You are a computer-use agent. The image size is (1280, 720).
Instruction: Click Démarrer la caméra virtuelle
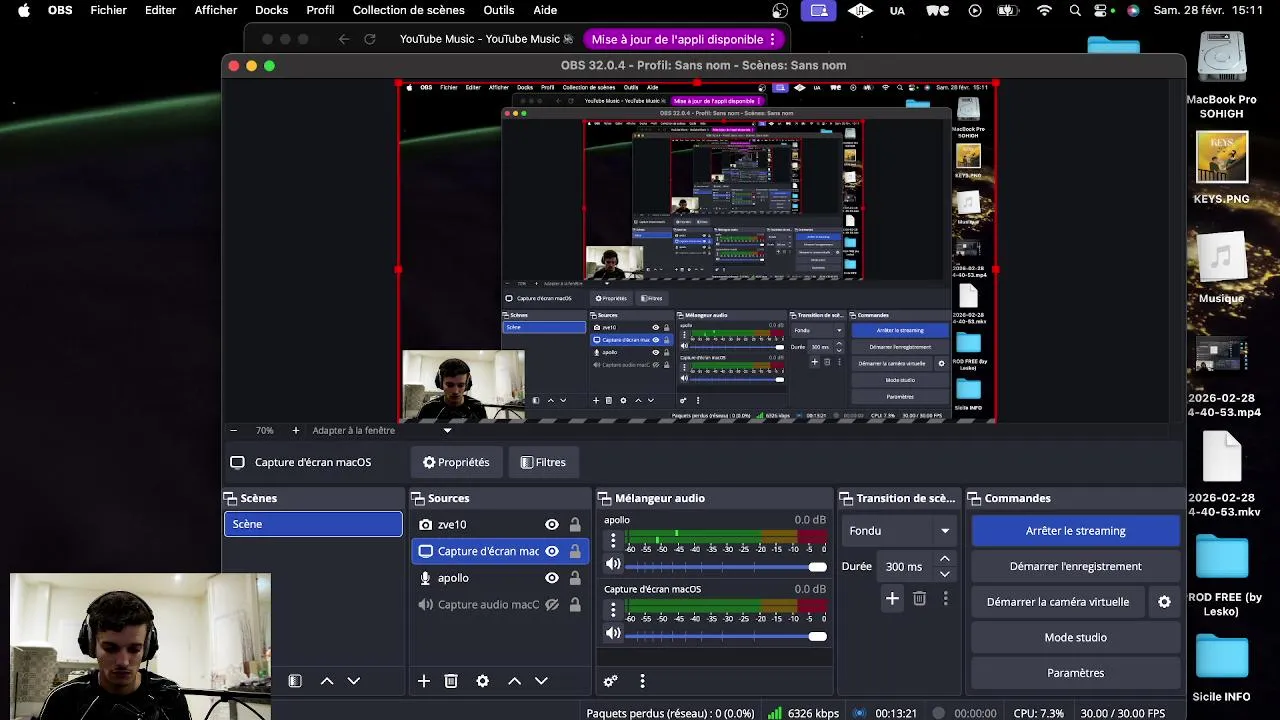[x=1058, y=602]
